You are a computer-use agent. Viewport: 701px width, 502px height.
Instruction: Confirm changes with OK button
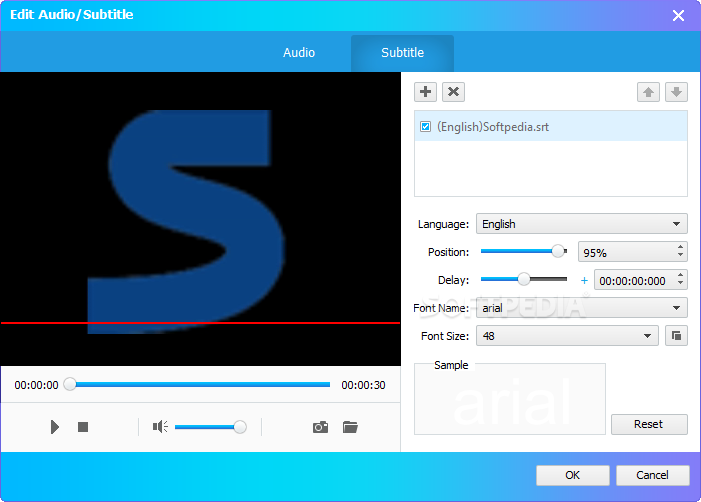coord(573,475)
